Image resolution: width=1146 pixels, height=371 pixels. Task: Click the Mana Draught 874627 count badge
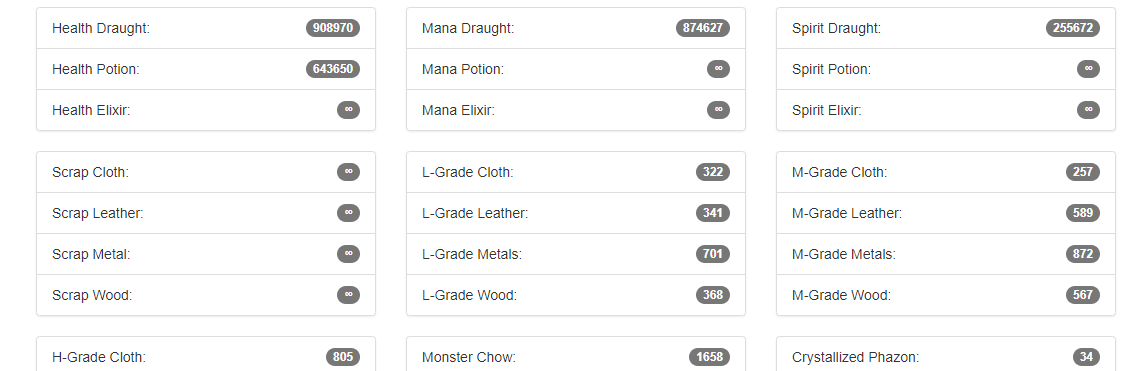(x=702, y=28)
